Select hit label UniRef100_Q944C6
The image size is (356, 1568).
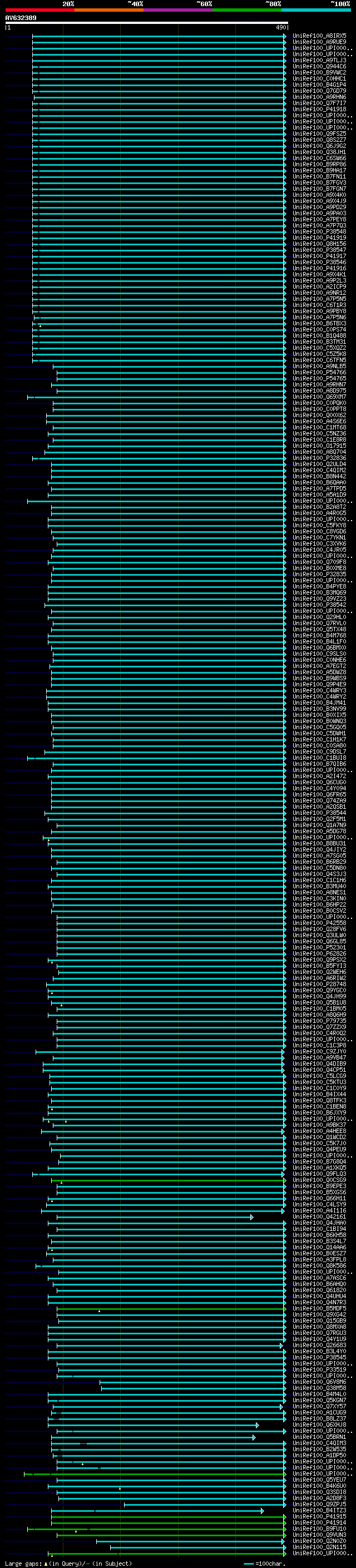[319, 66]
